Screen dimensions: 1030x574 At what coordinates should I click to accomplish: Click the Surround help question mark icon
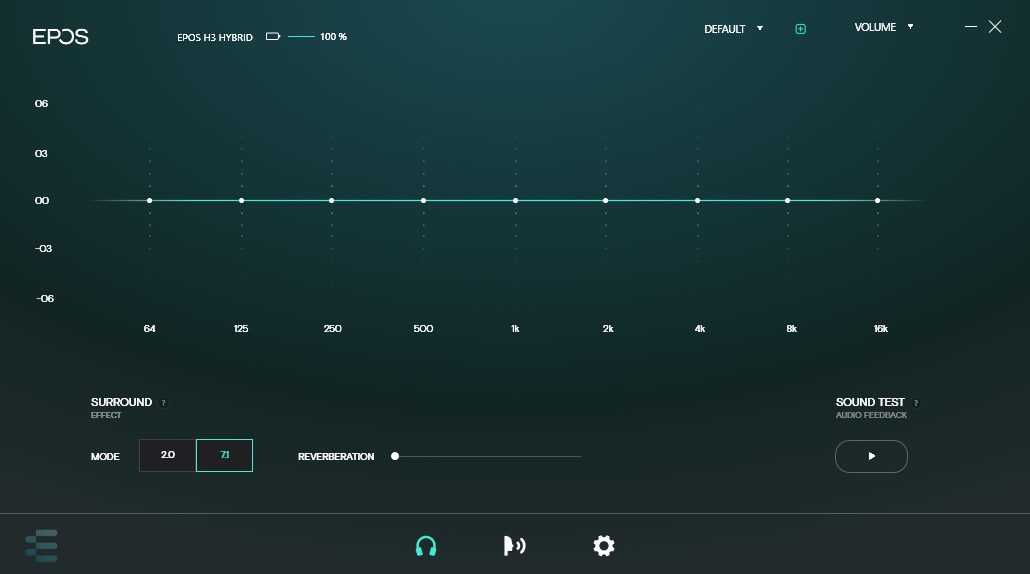click(x=164, y=403)
